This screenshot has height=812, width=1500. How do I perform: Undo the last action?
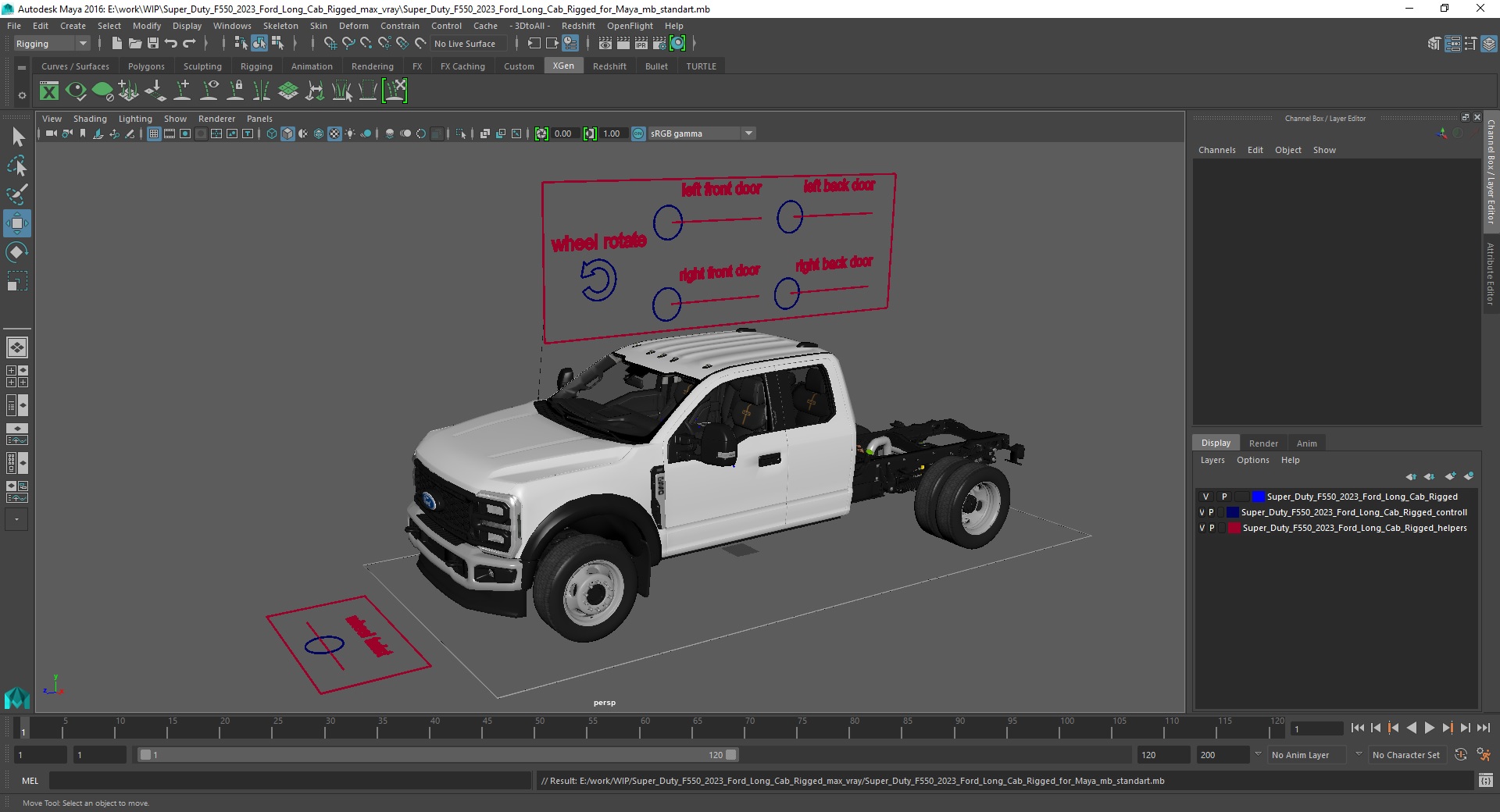click(171, 44)
